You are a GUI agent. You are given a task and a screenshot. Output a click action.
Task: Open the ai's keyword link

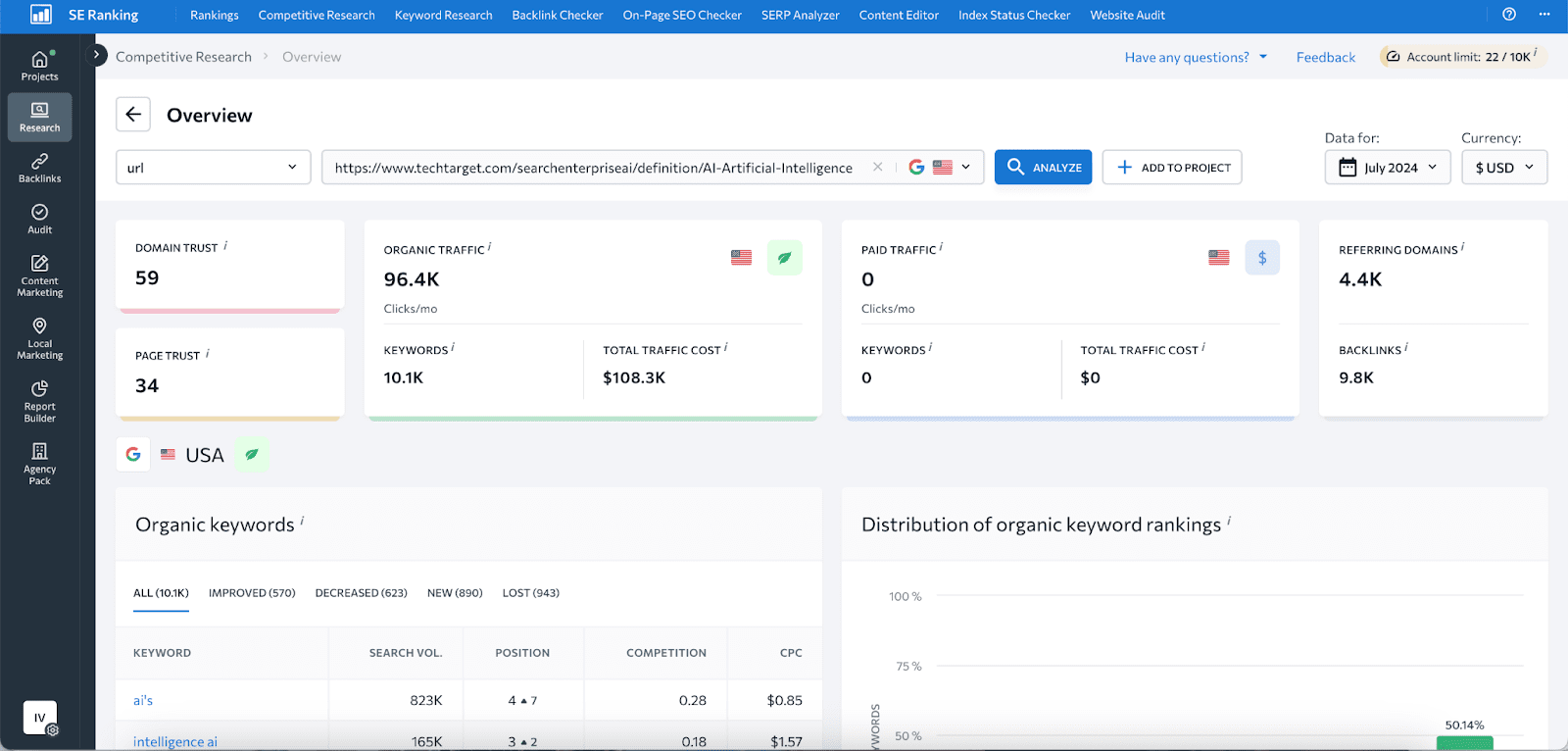pyautogui.click(x=143, y=700)
